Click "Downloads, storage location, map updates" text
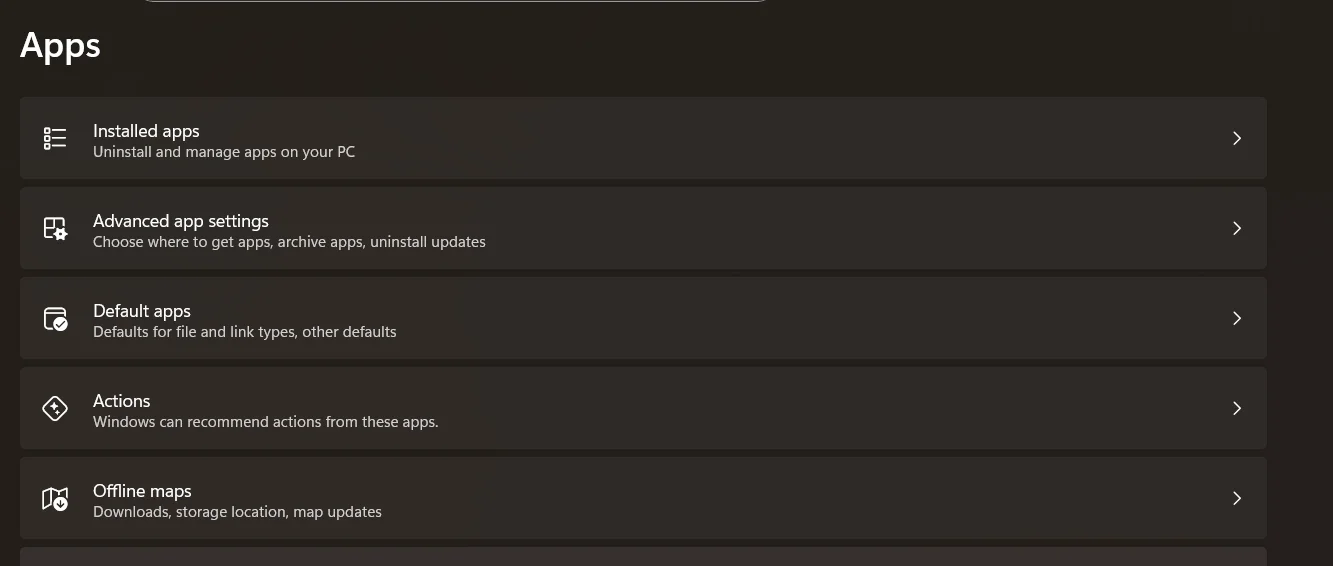This screenshot has width=1333, height=566. click(x=237, y=512)
